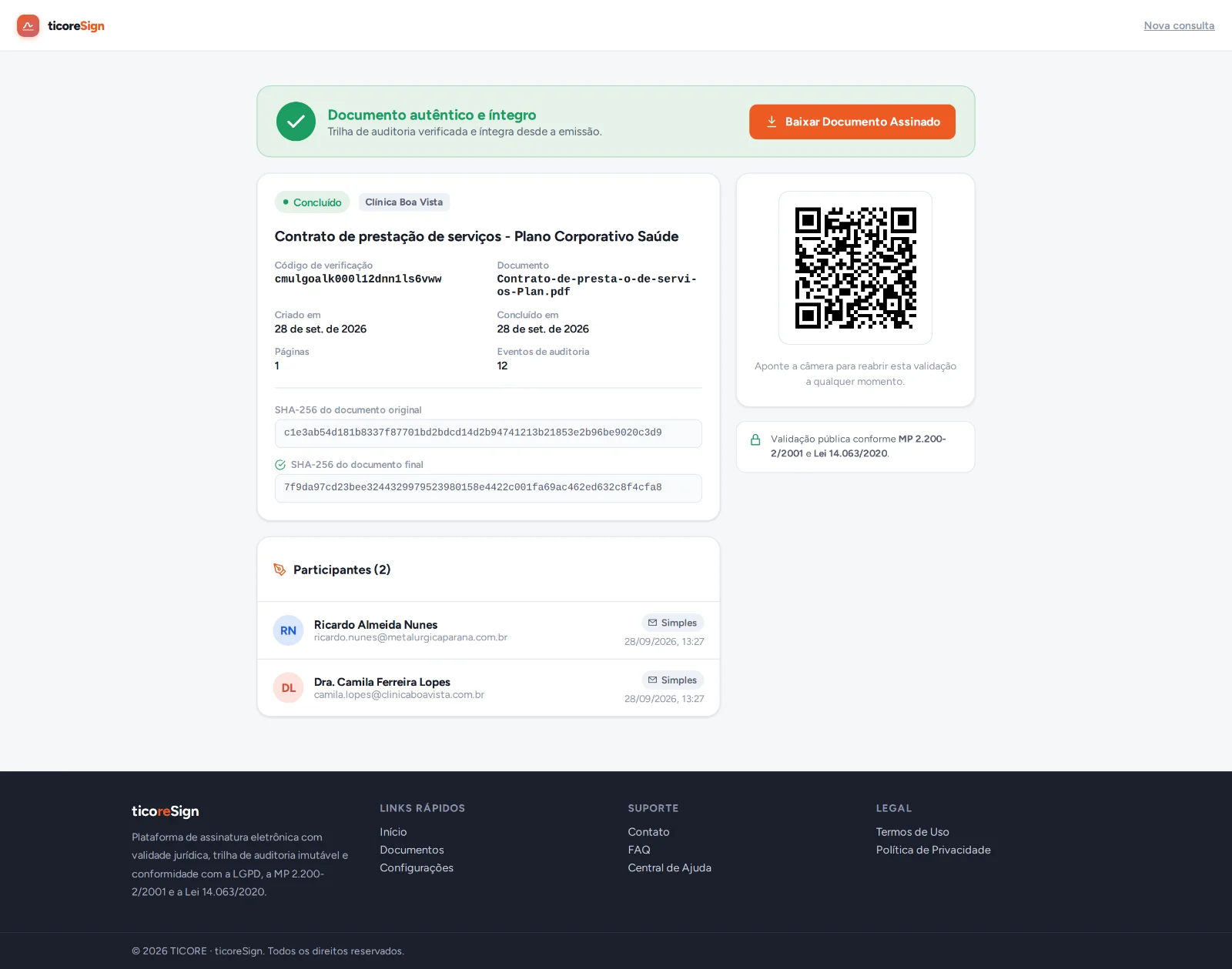Image resolution: width=1232 pixels, height=969 pixels.
Task: Click the padlock icon in validation notice
Action: point(755,439)
